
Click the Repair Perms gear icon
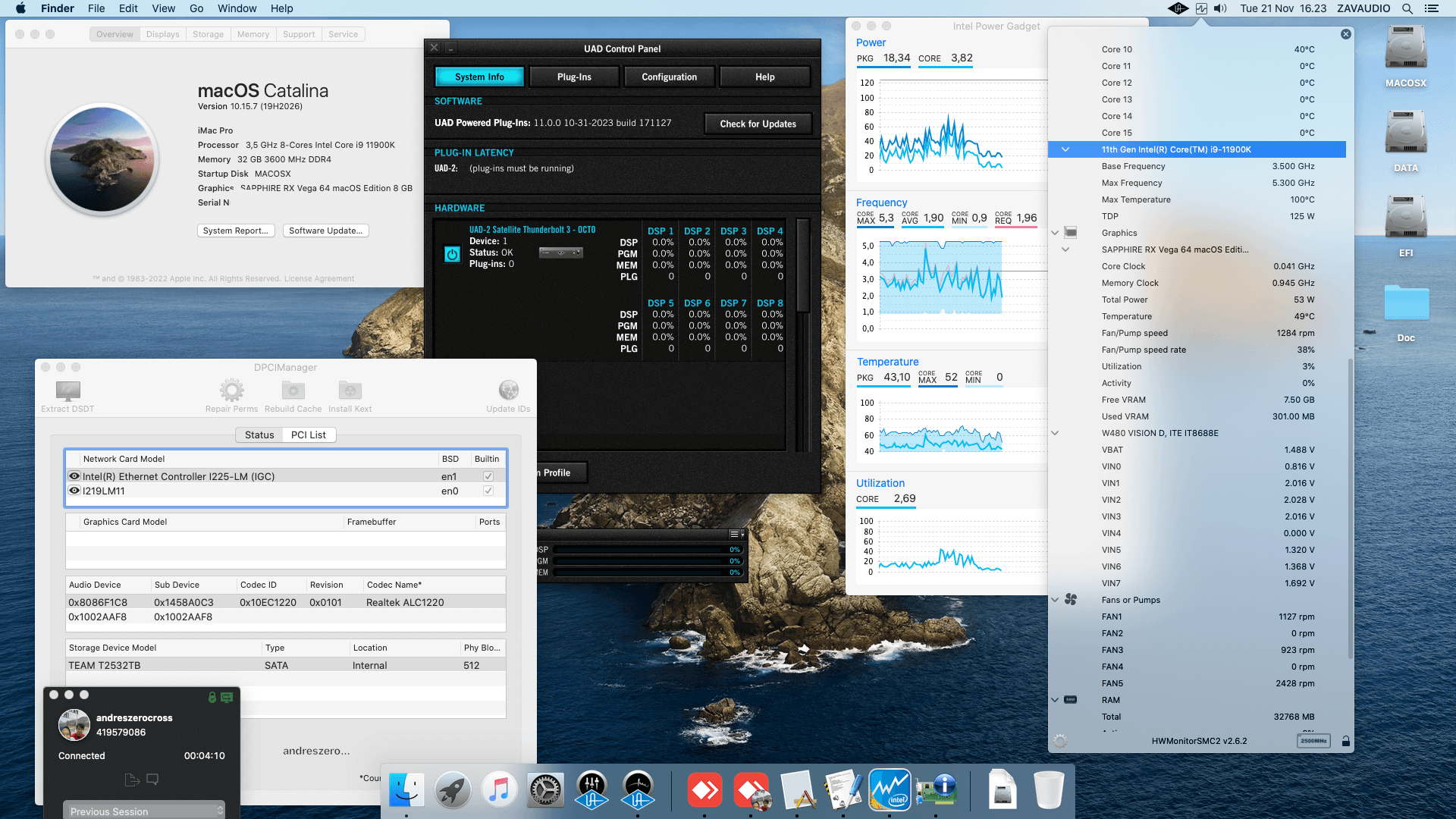coord(231,389)
